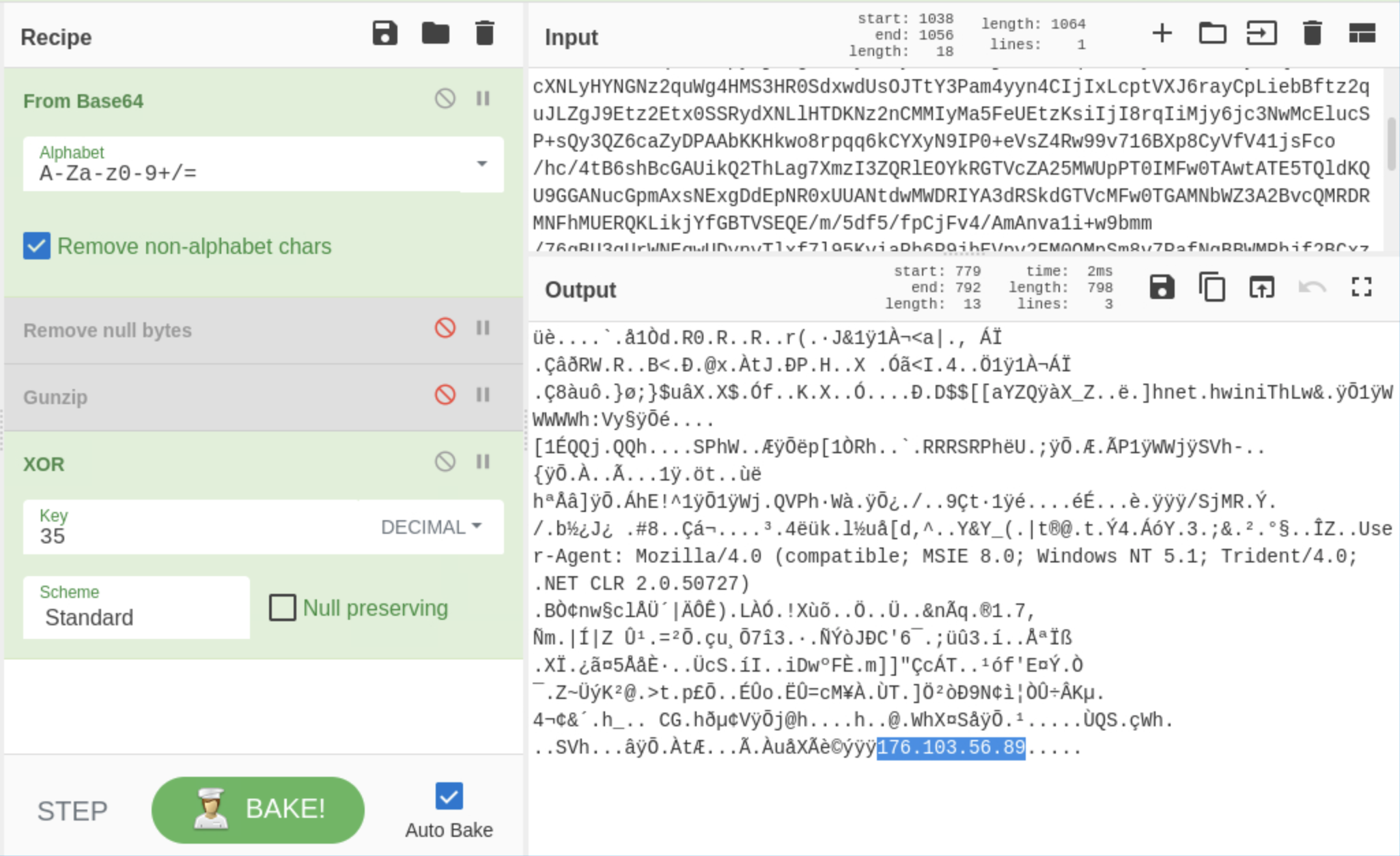Clear all operations from the recipe
1400x856 pixels.
485,33
